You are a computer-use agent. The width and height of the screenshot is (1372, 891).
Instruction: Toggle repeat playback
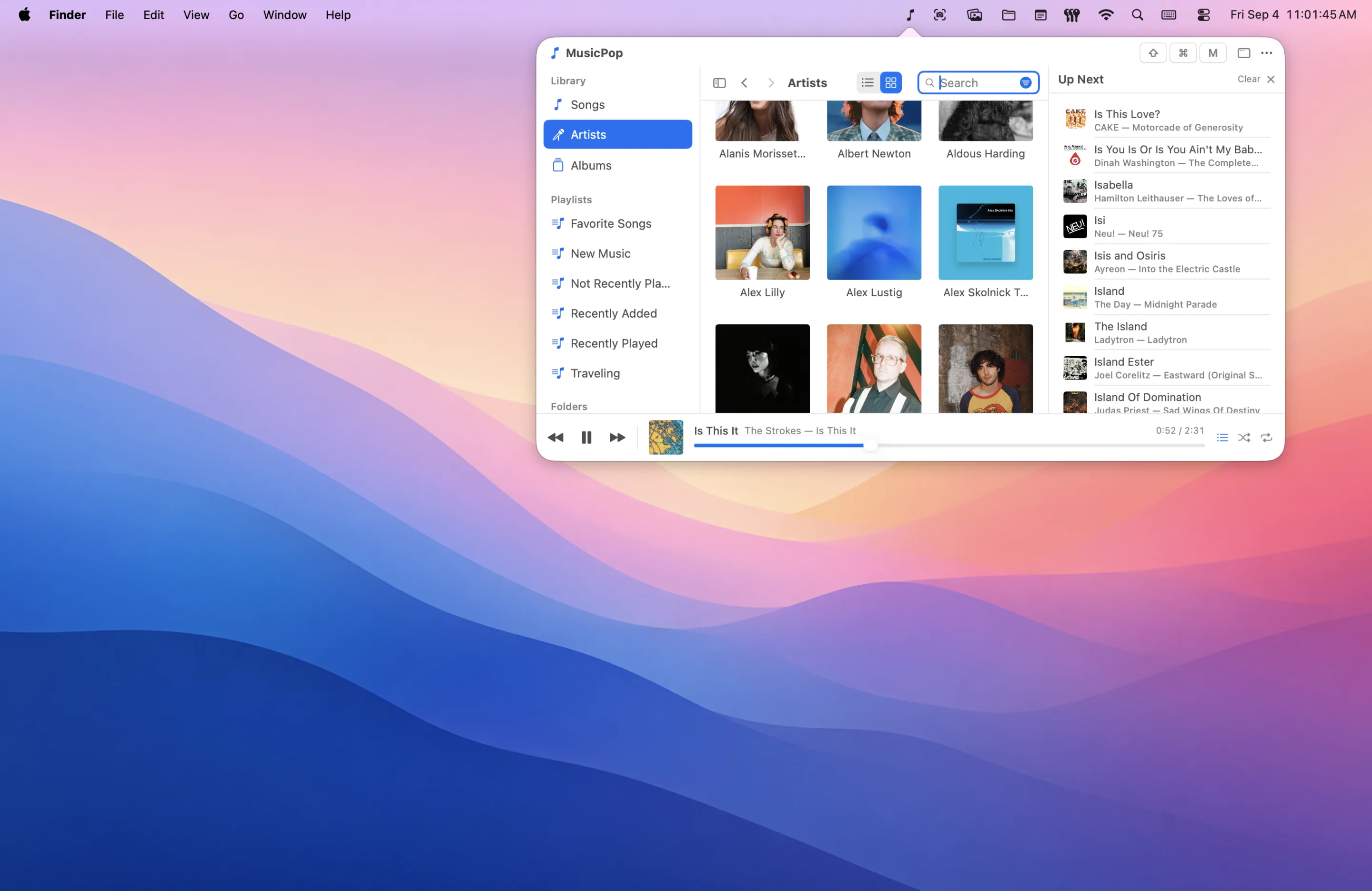(1267, 438)
